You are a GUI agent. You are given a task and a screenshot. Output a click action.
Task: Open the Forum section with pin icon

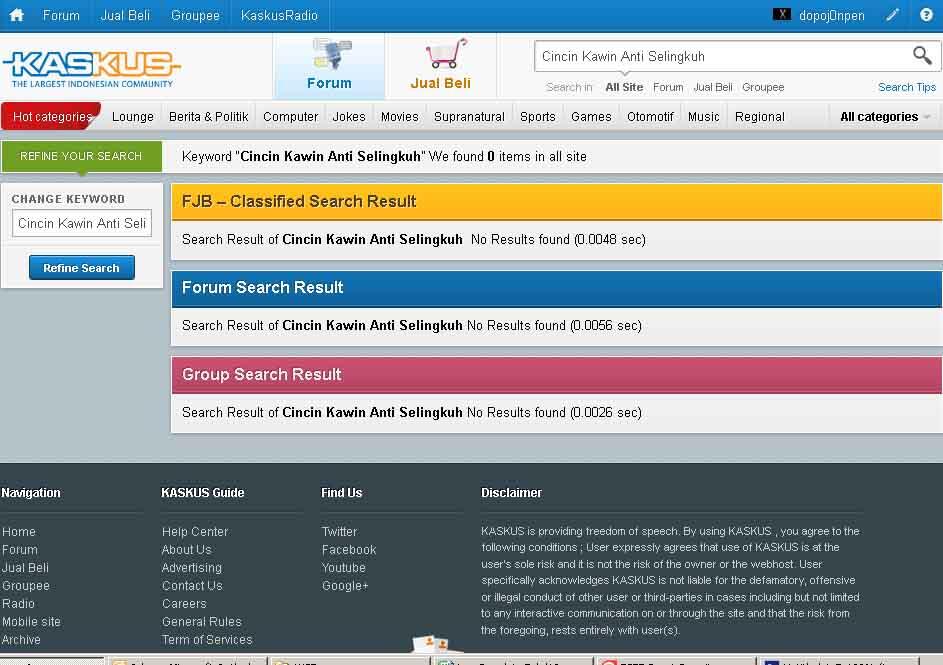[329, 65]
